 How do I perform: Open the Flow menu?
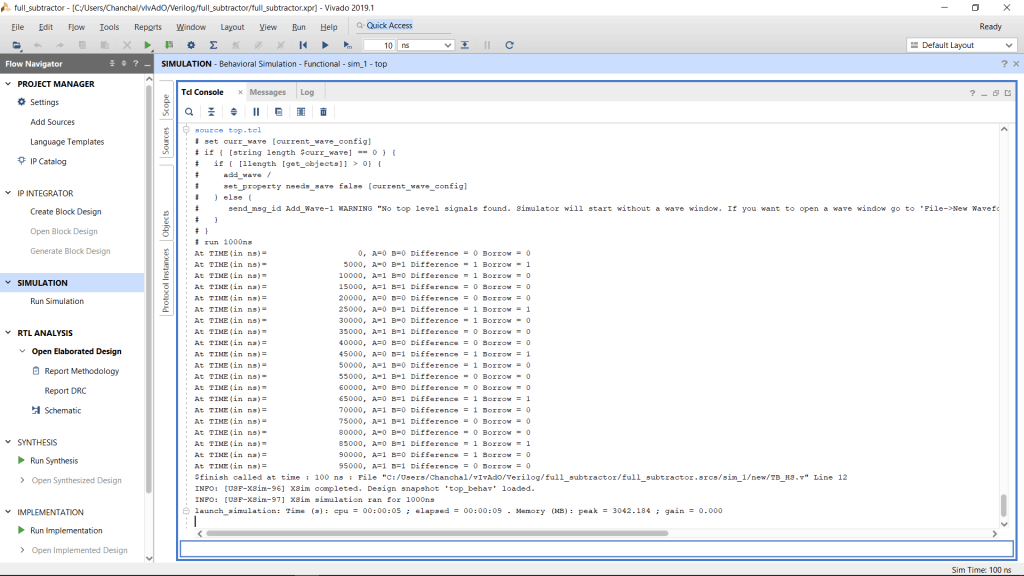pos(76,27)
